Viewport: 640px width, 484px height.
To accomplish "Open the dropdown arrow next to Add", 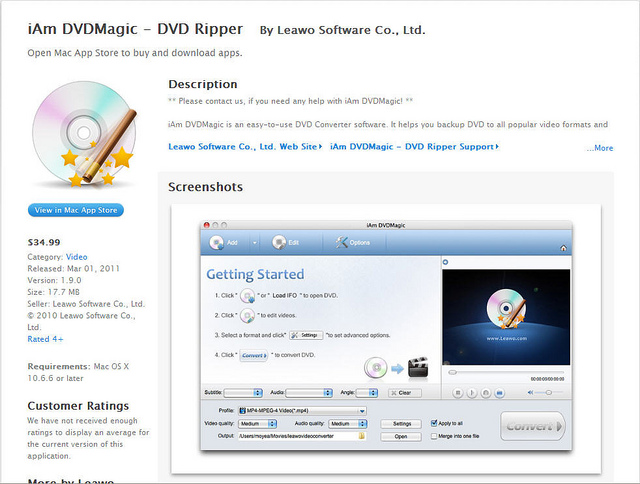I will [255, 243].
